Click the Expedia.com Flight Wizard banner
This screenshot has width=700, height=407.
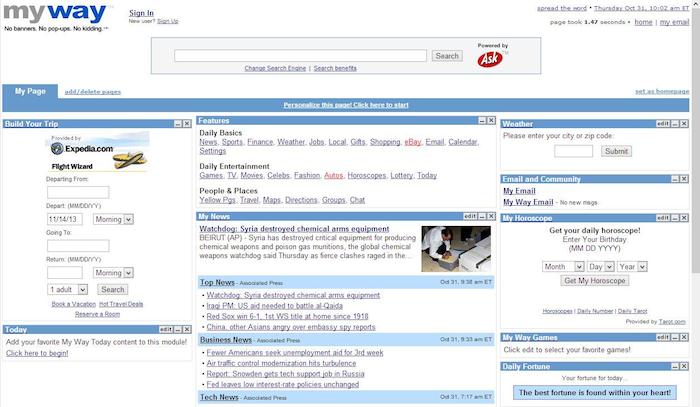[x=98, y=155]
